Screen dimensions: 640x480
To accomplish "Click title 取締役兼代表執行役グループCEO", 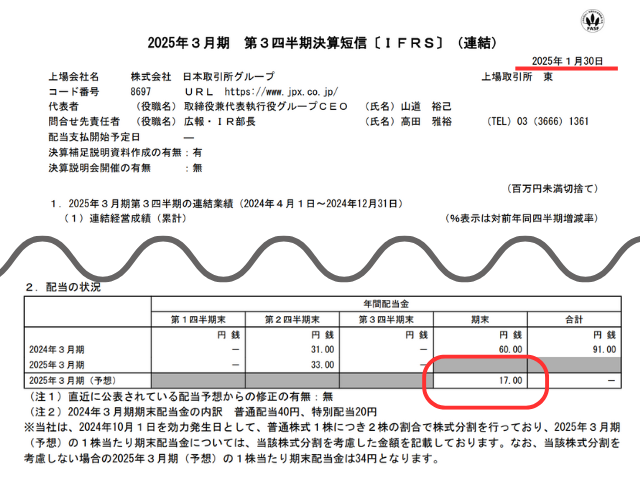I will (x=266, y=107).
